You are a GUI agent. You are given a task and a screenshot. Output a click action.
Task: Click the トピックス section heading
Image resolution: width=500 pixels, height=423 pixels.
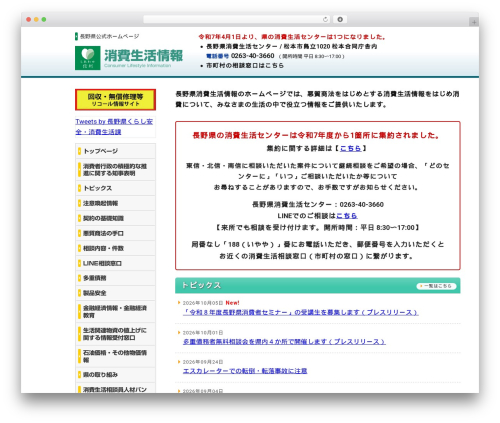point(201,285)
